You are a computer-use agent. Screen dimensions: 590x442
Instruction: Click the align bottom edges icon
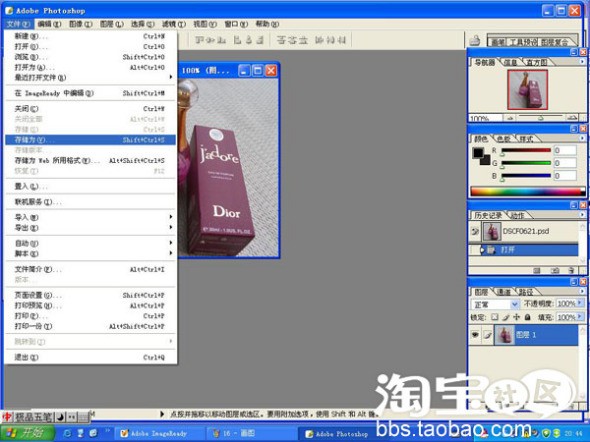tap(222, 40)
